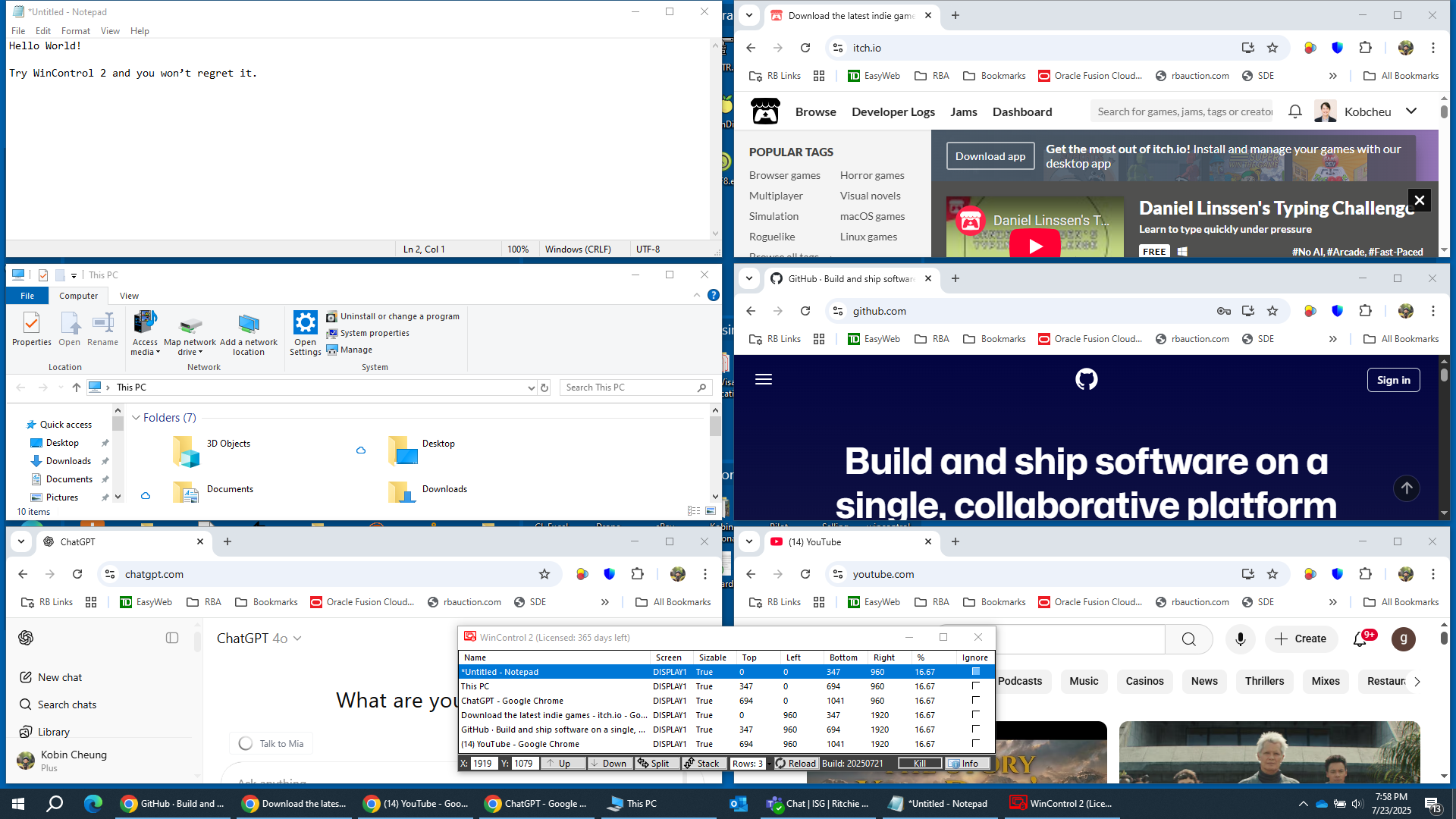Image resolution: width=1456 pixels, height=819 pixels.
Task: Open the YouTube account avatar
Action: pyautogui.click(x=1404, y=639)
